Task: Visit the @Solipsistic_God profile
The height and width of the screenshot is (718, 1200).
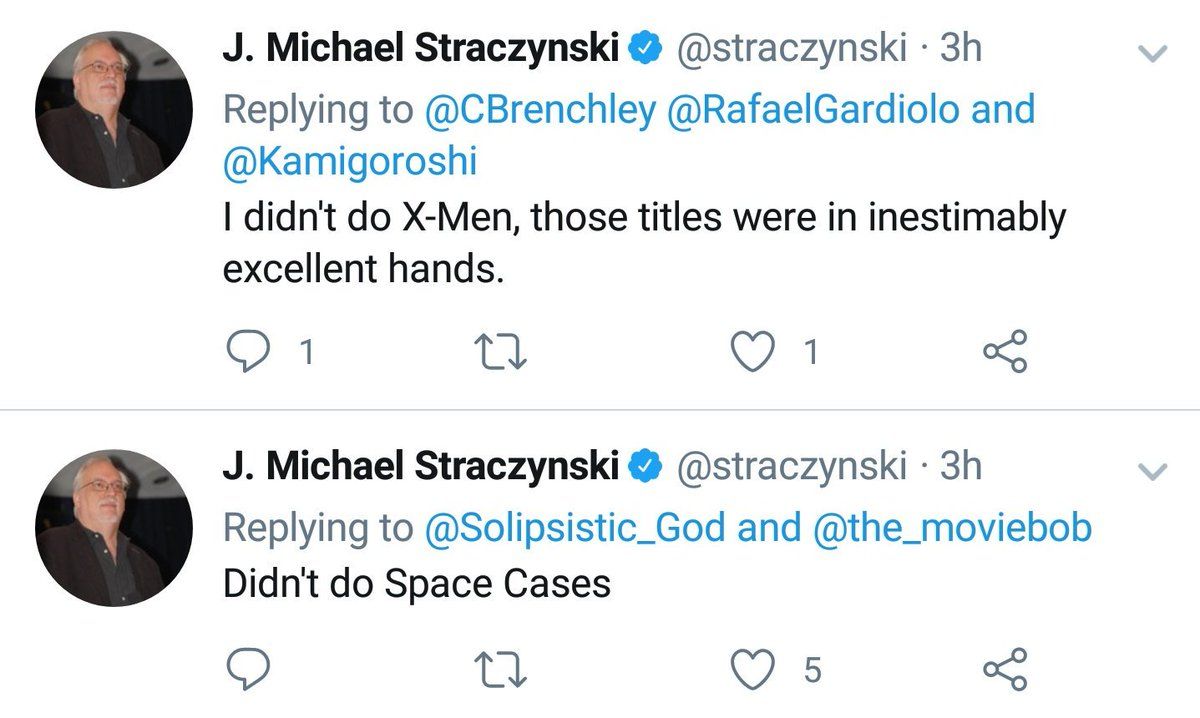Action: click(576, 528)
